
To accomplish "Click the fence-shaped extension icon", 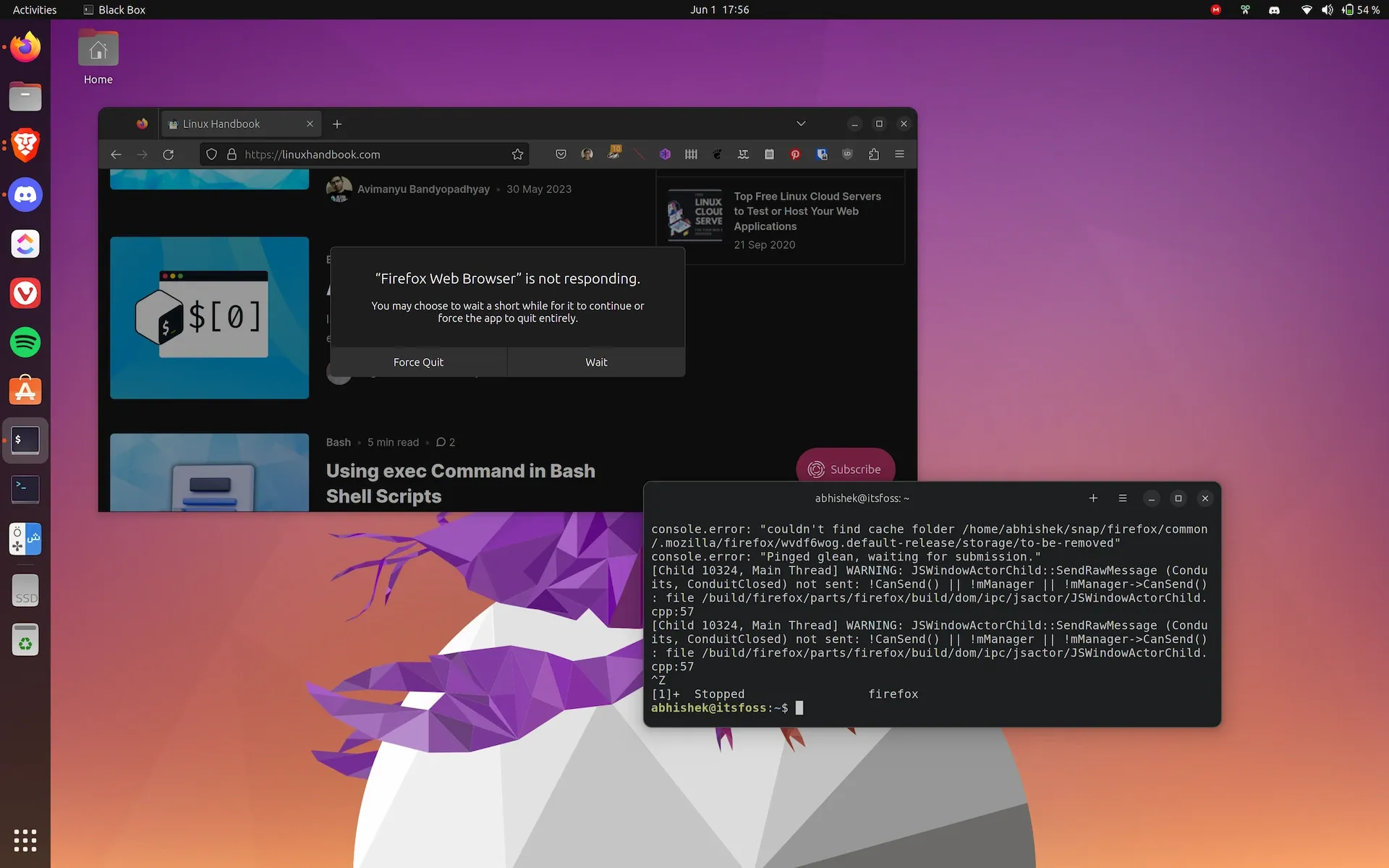I will pyautogui.click(x=691, y=154).
